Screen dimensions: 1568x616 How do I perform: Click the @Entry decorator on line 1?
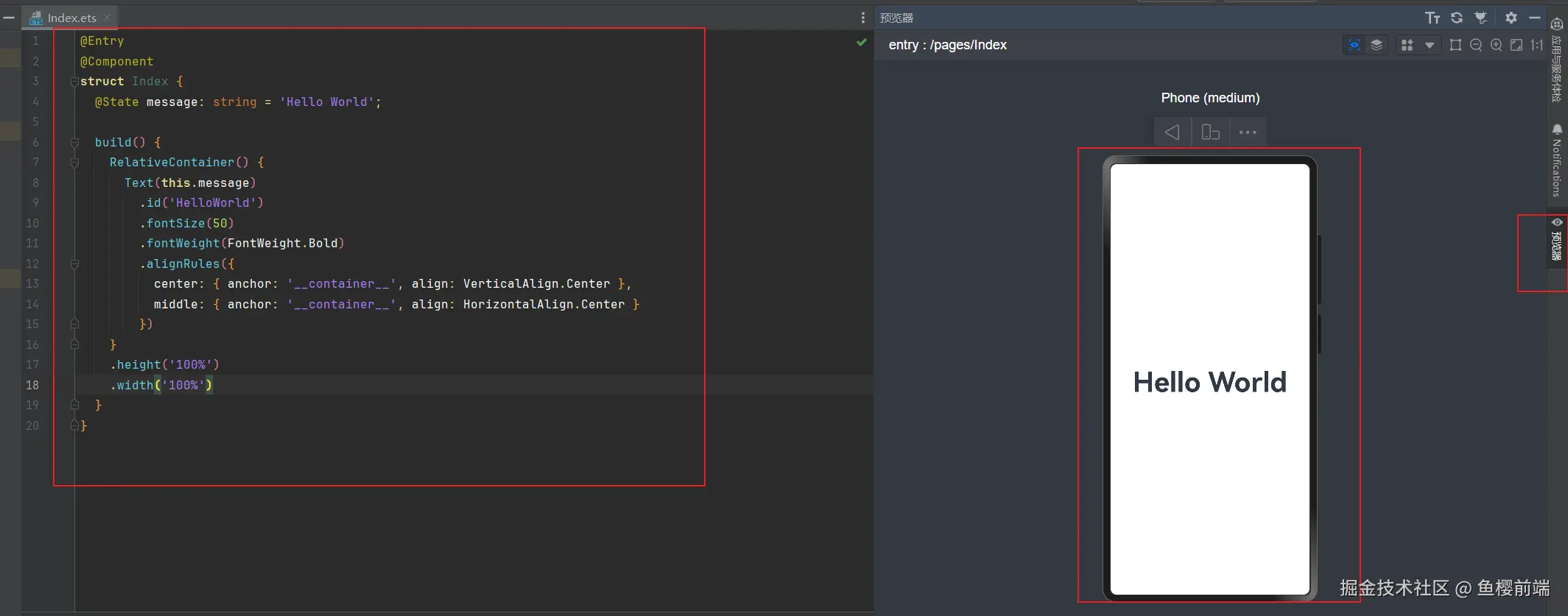click(x=102, y=41)
